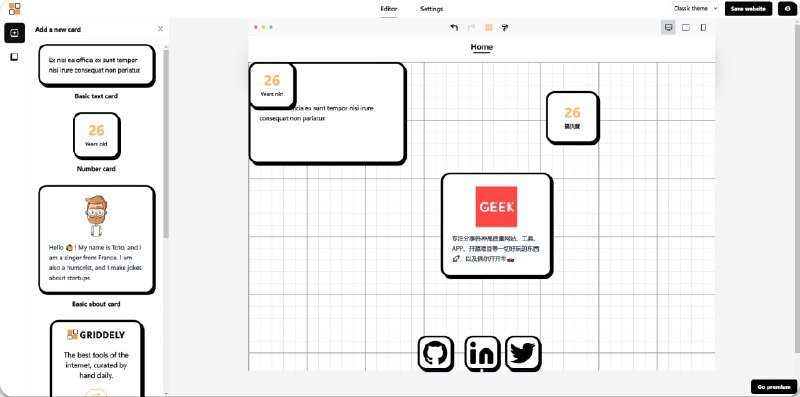Click the Save website button
Viewport: 800px width, 397px height.
coord(748,9)
